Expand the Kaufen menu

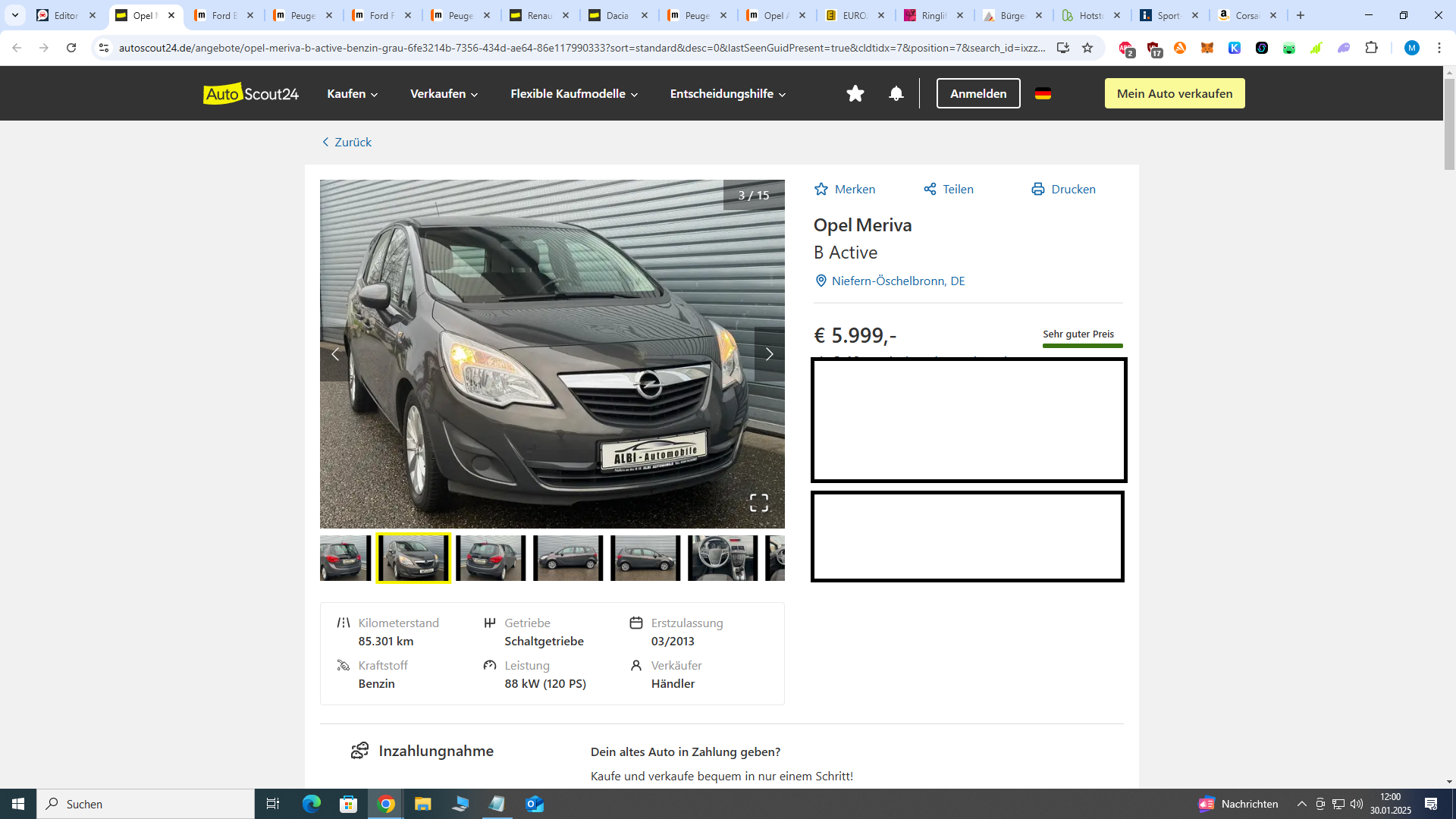click(x=353, y=93)
